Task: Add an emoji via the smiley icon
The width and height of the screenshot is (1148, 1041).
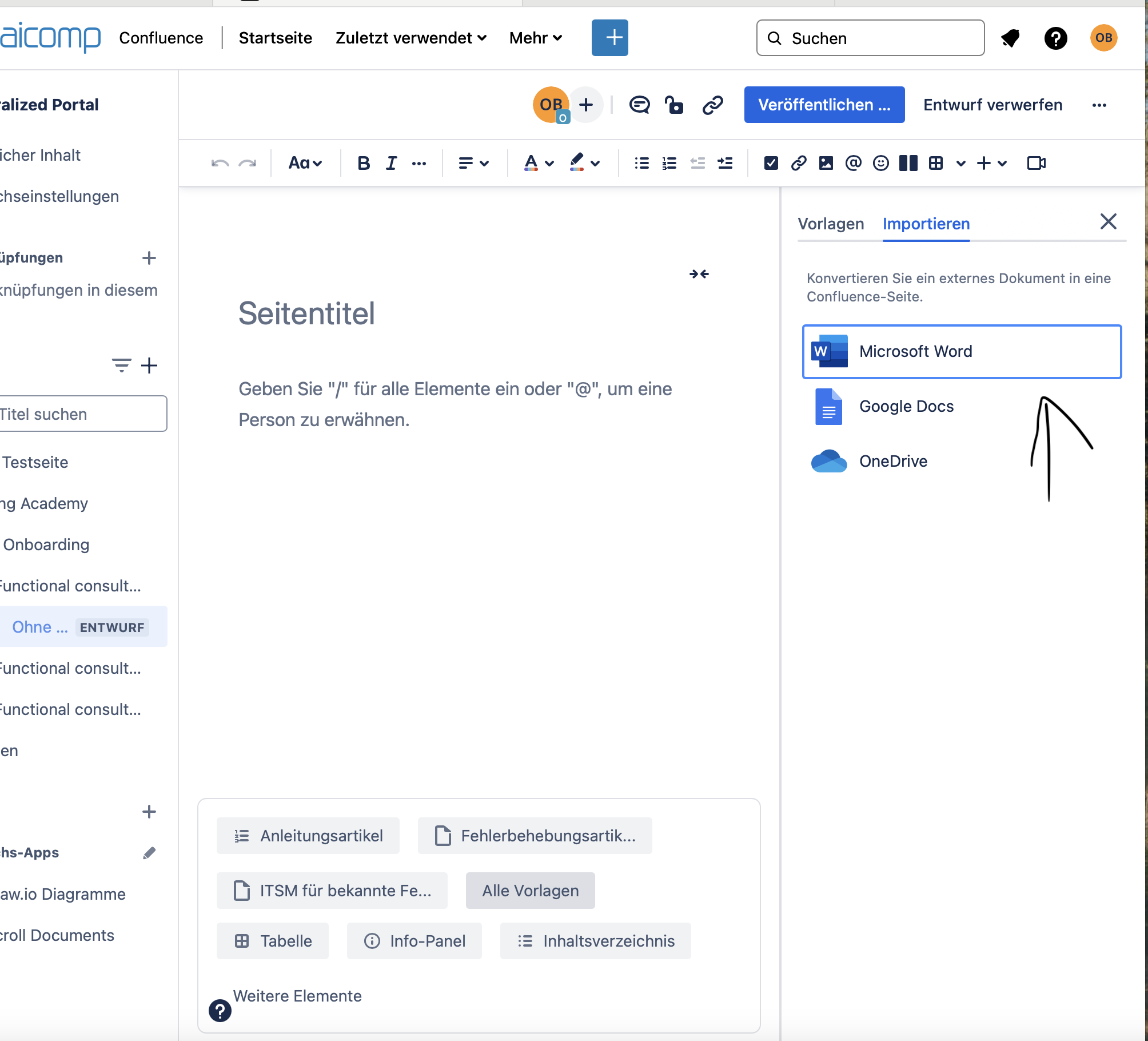Action: coord(880,164)
